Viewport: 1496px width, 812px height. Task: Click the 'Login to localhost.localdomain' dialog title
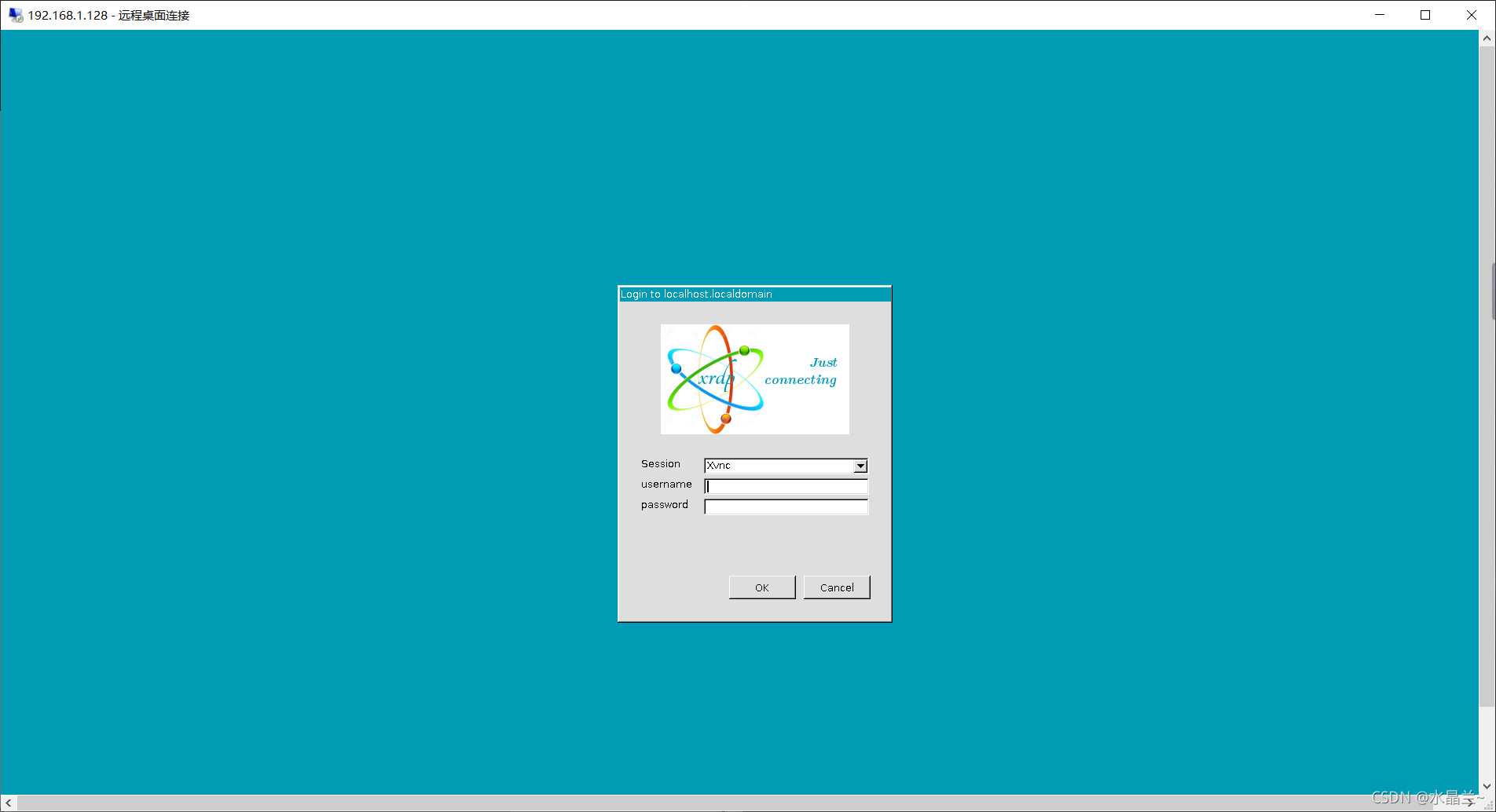[x=696, y=294]
